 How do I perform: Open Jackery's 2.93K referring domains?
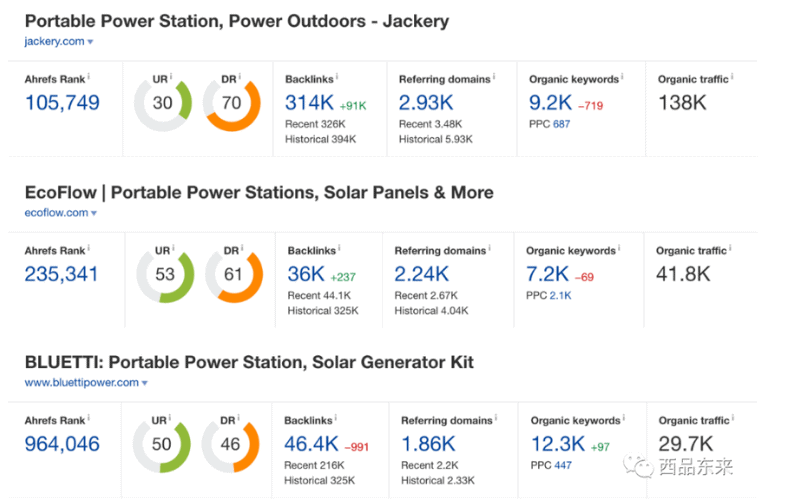point(426,103)
